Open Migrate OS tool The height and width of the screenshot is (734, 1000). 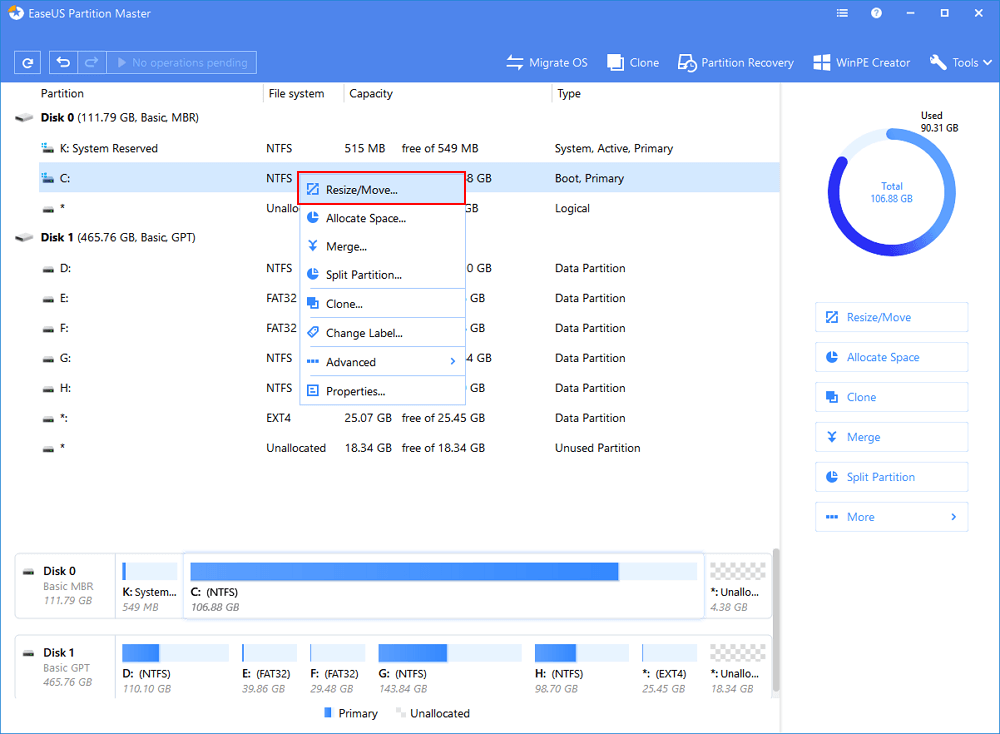coord(547,62)
